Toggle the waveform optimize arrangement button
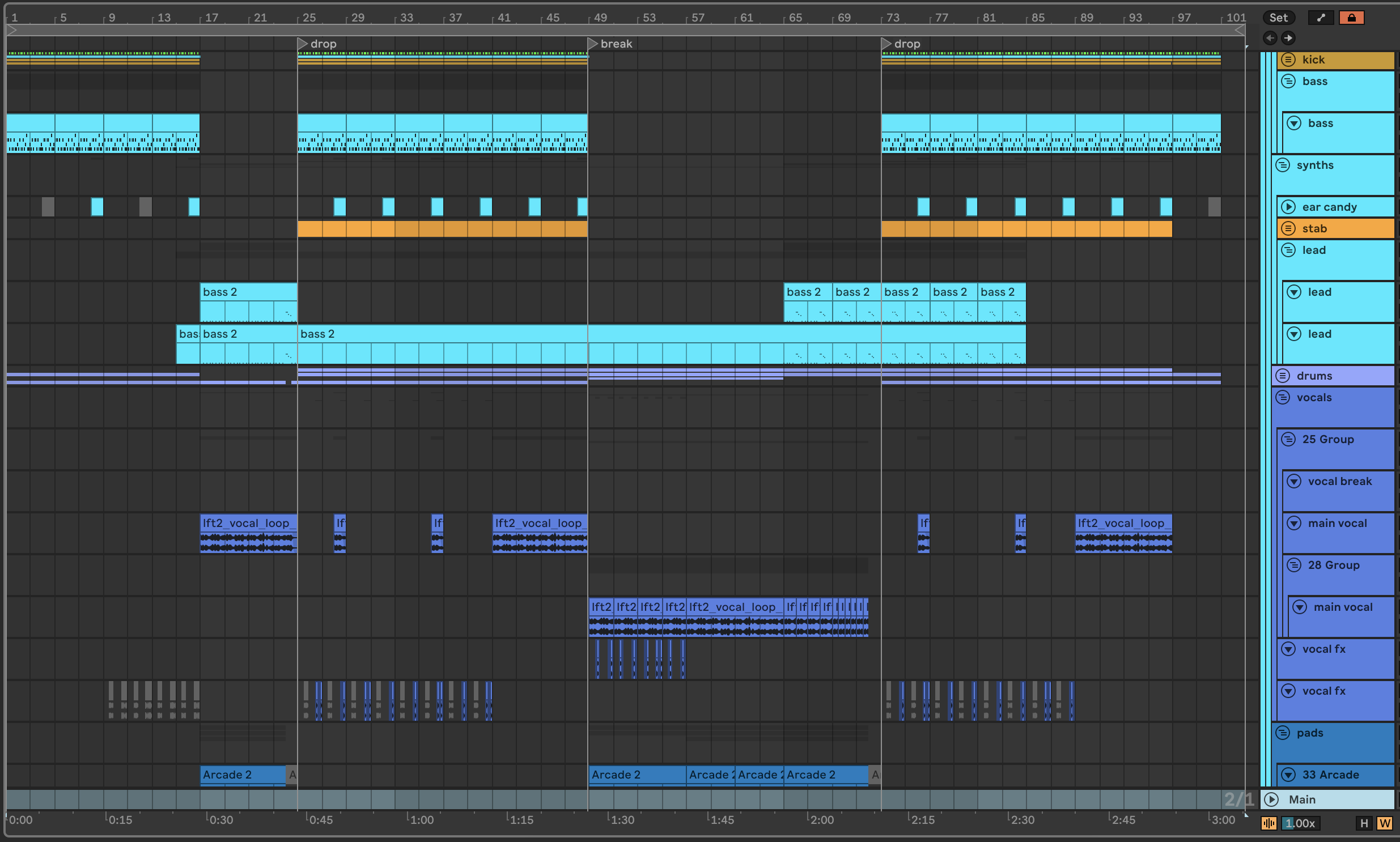Screen dimensions: 1400x842 pos(1269,823)
